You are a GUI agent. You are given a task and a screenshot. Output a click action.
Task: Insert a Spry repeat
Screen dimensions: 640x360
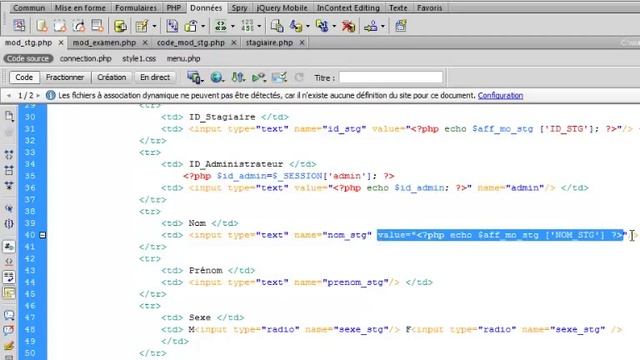(79, 26)
